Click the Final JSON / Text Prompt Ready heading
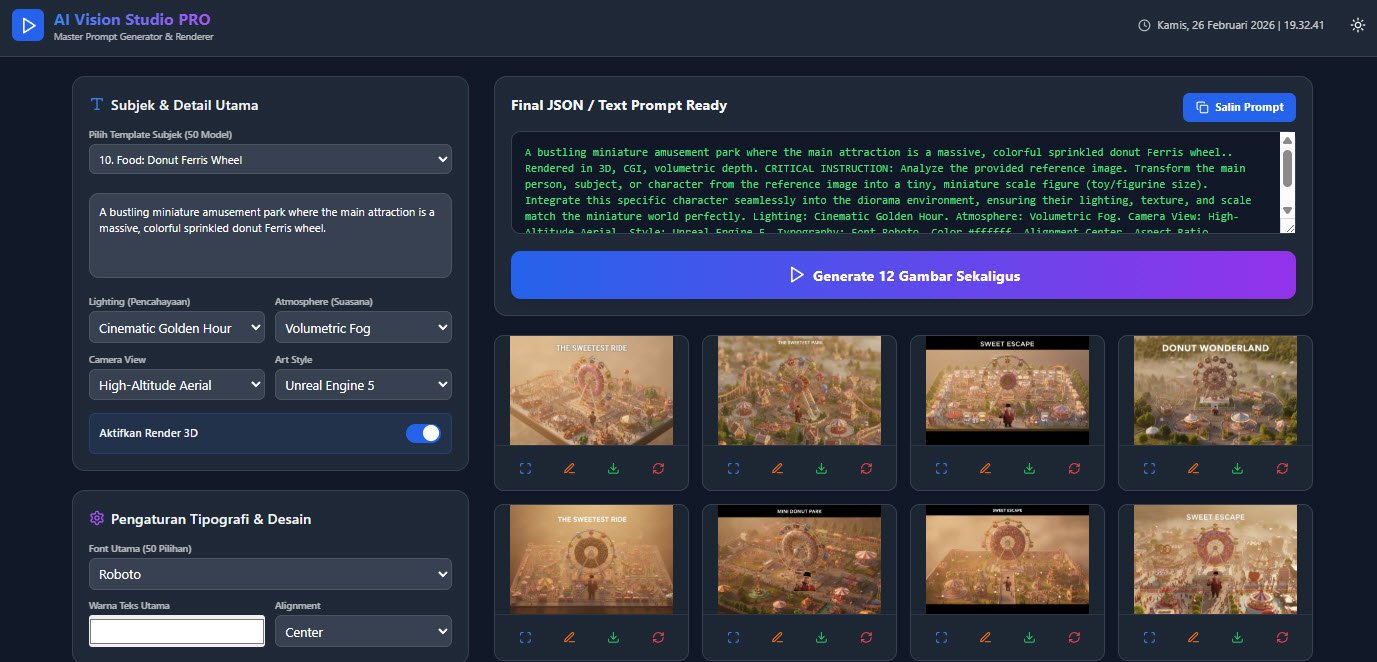 coord(619,105)
